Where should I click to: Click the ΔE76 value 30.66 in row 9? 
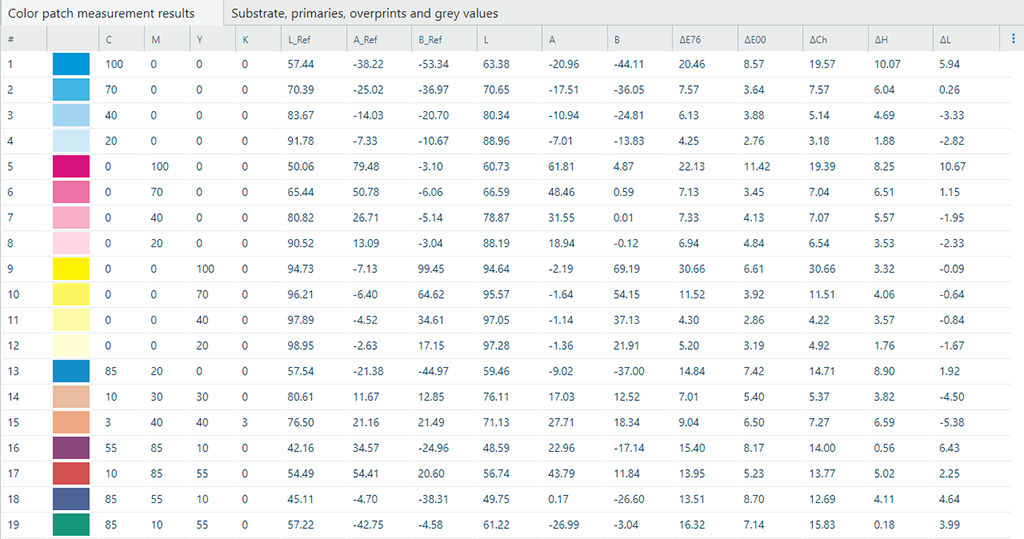[x=692, y=269]
